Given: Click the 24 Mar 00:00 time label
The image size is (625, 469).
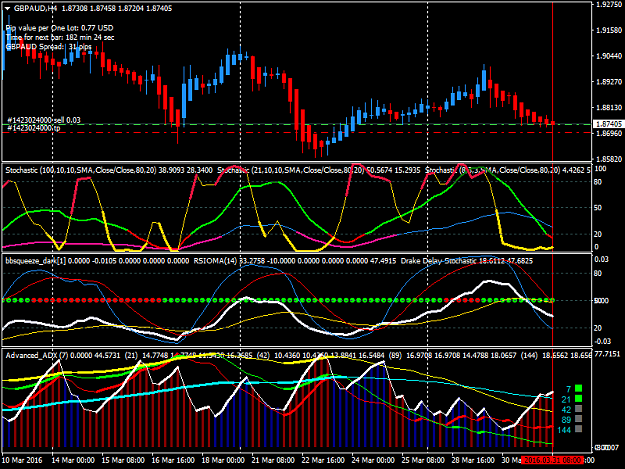Looking at the screenshot, I should point(373,460).
